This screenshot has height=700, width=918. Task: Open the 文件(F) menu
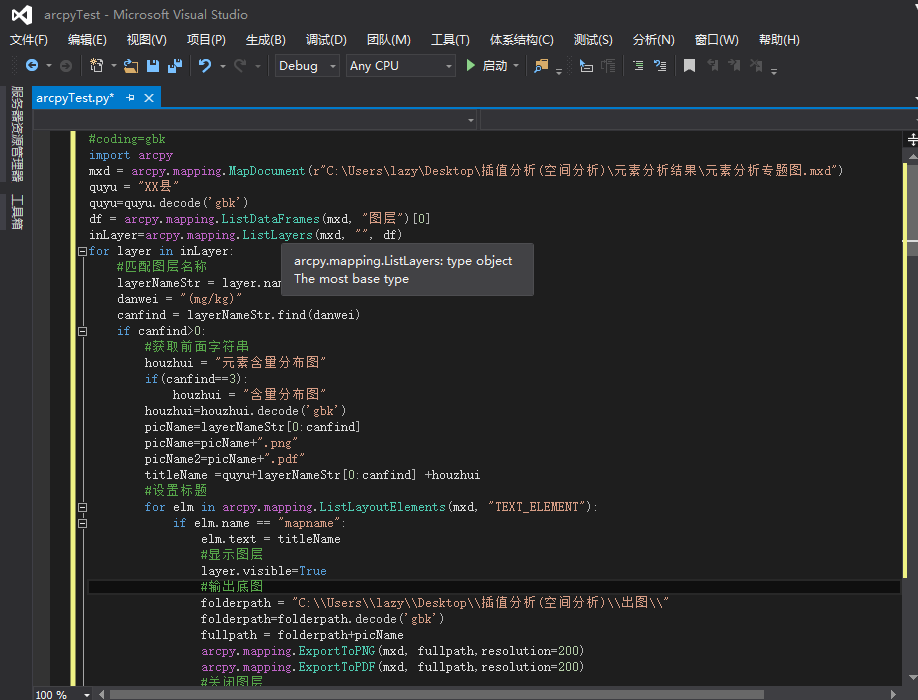pyautogui.click(x=29, y=40)
